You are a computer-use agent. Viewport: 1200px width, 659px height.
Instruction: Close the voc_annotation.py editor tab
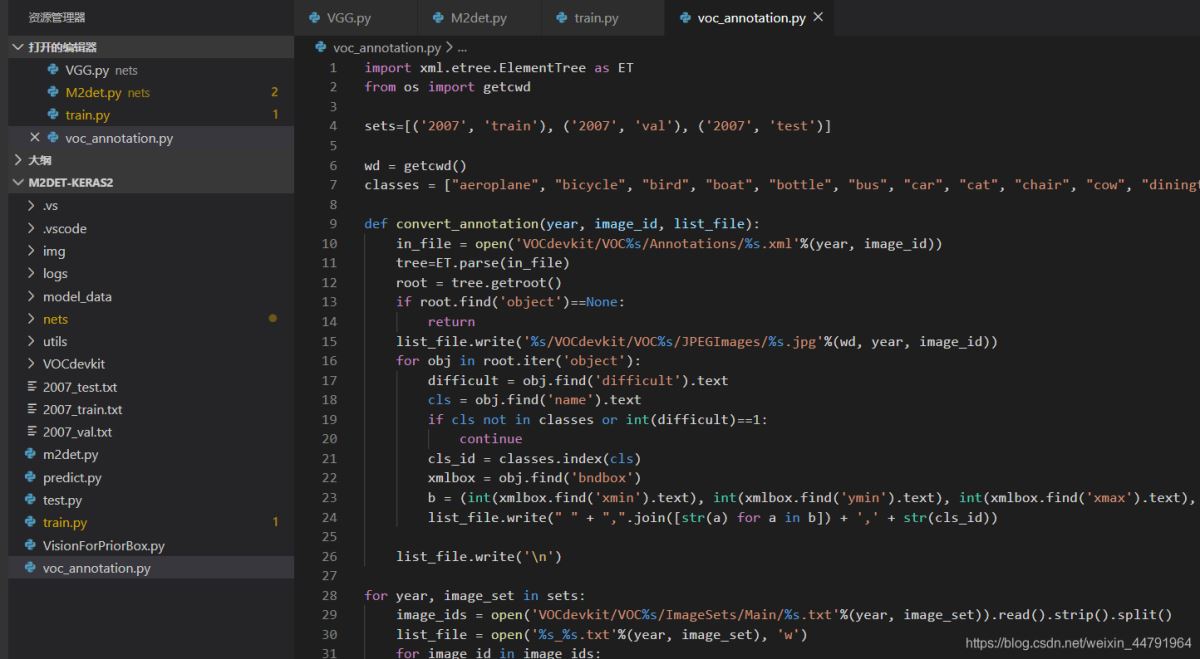click(819, 18)
